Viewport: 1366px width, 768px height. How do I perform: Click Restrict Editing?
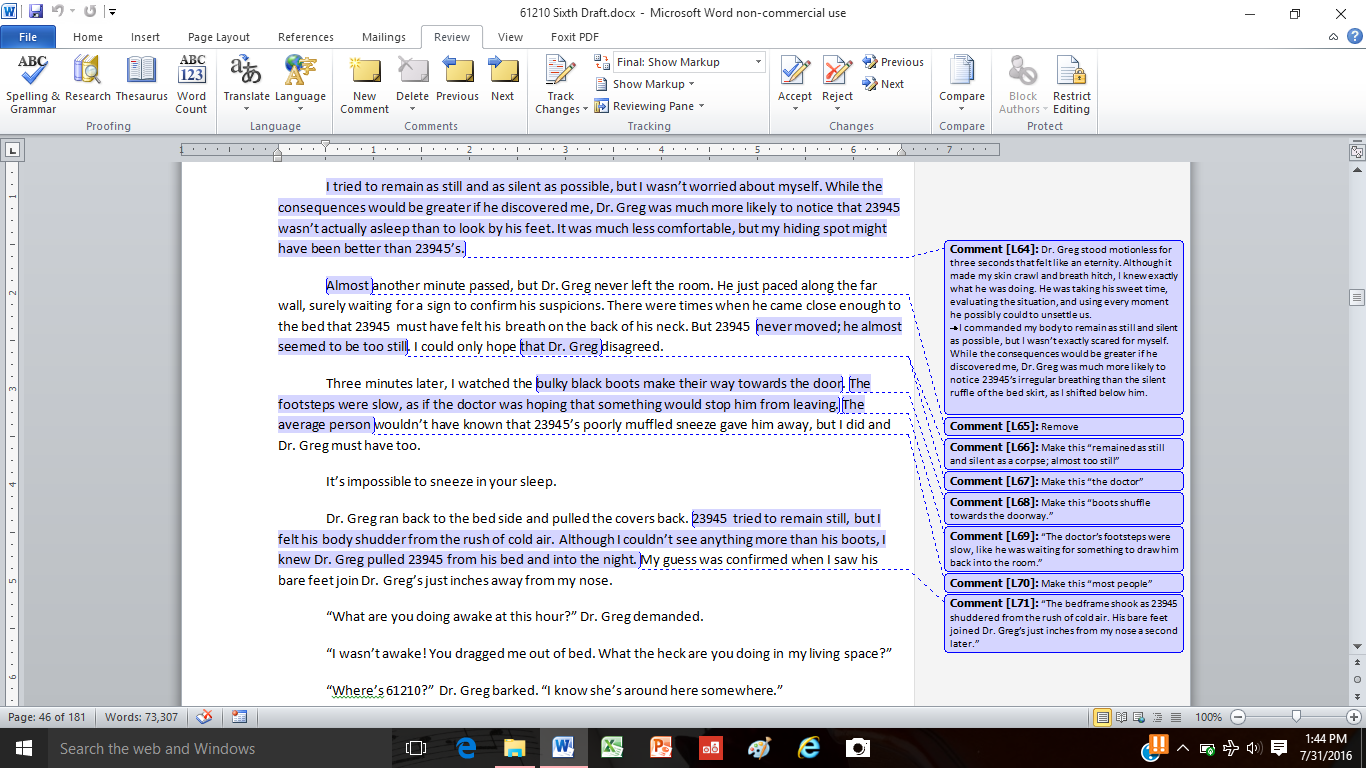[1071, 85]
